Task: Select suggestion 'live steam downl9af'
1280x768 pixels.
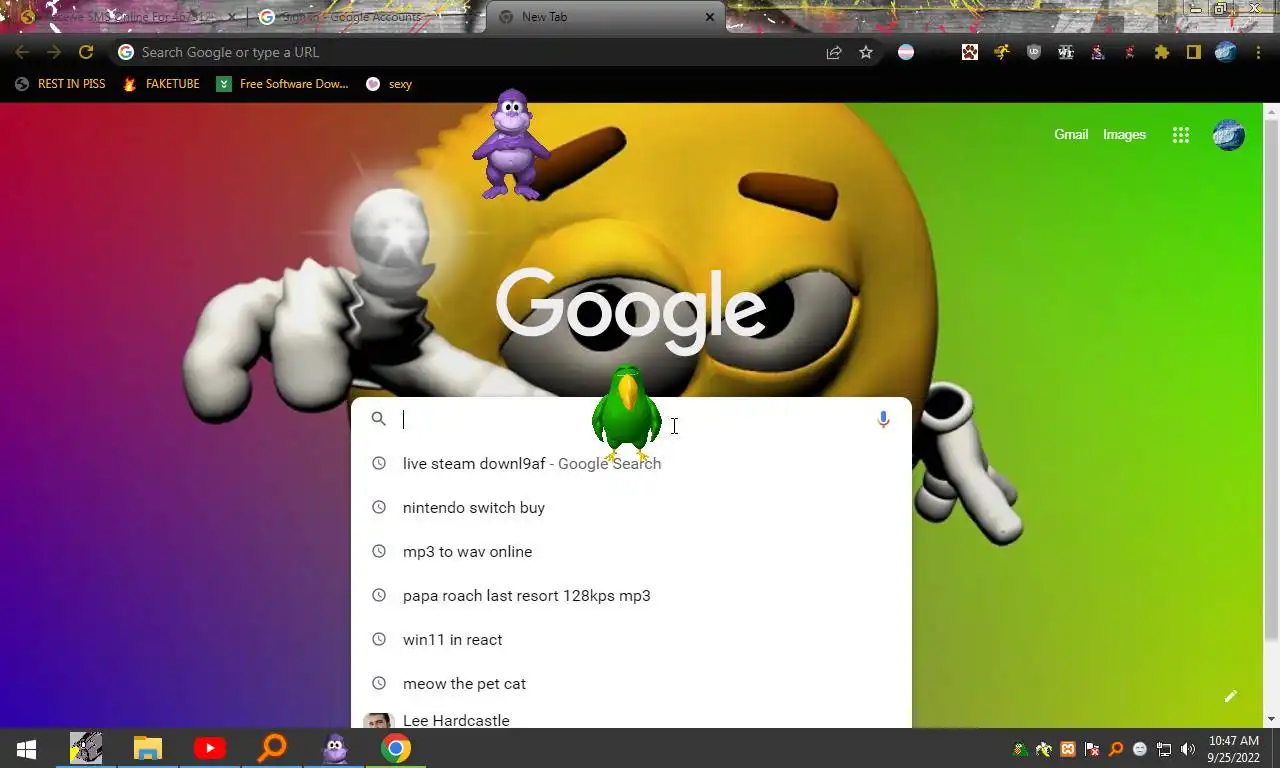Action: click(x=631, y=463)
